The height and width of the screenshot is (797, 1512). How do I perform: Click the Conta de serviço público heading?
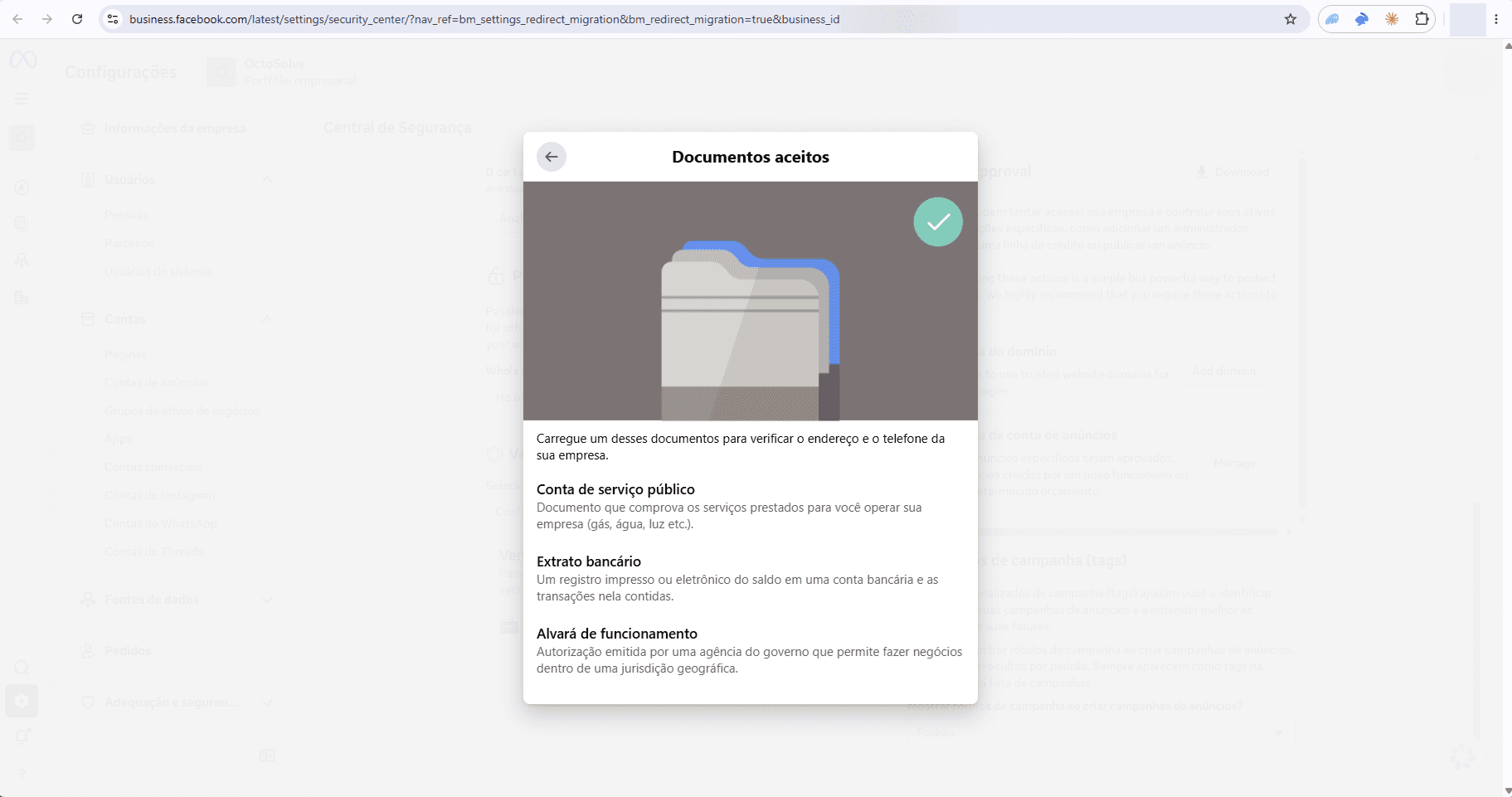tap(615, 489)
